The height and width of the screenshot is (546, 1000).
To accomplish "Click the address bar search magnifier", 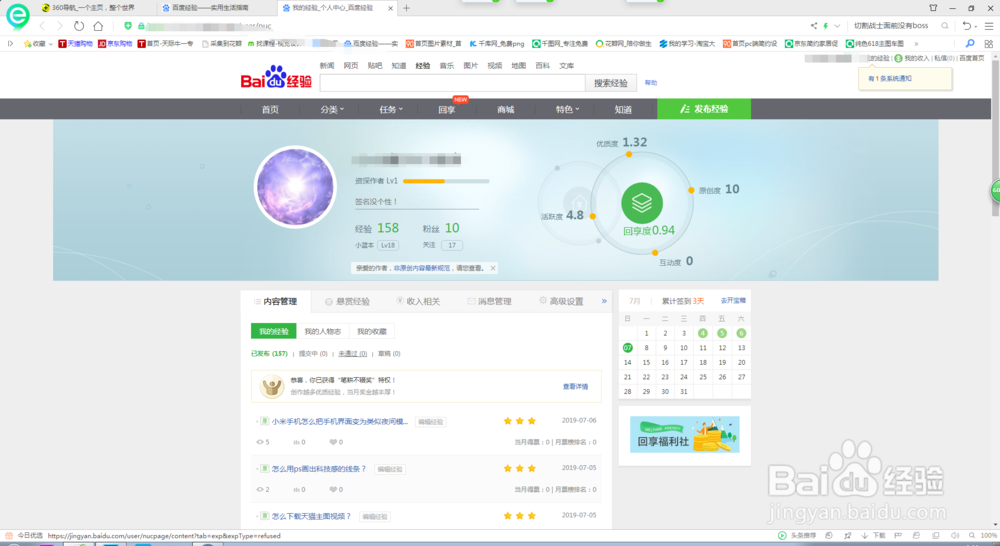I will [x=945, y=26].
